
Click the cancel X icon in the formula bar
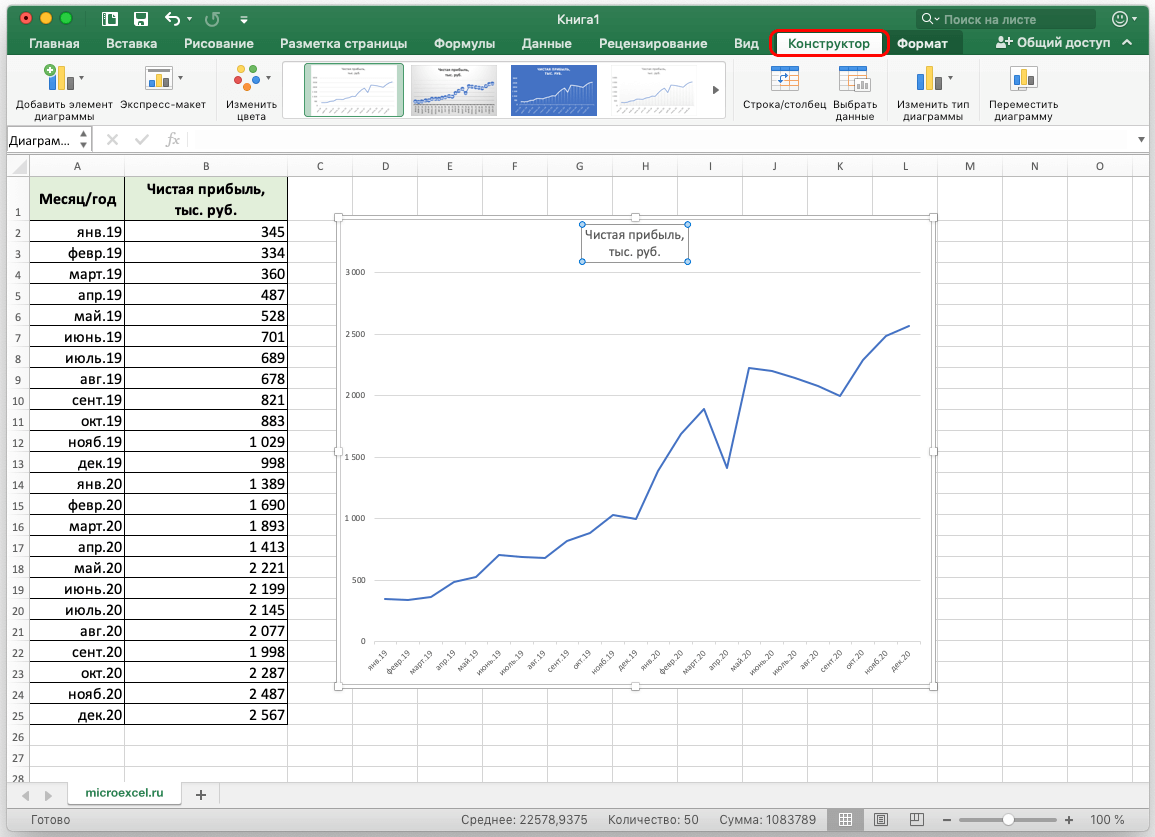point(112,139)
